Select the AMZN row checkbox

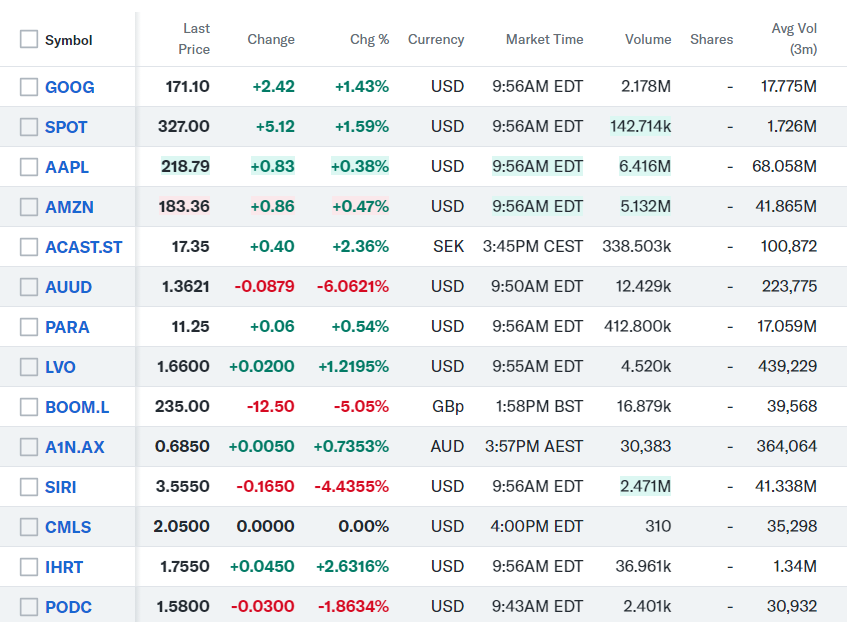[29, 207]
